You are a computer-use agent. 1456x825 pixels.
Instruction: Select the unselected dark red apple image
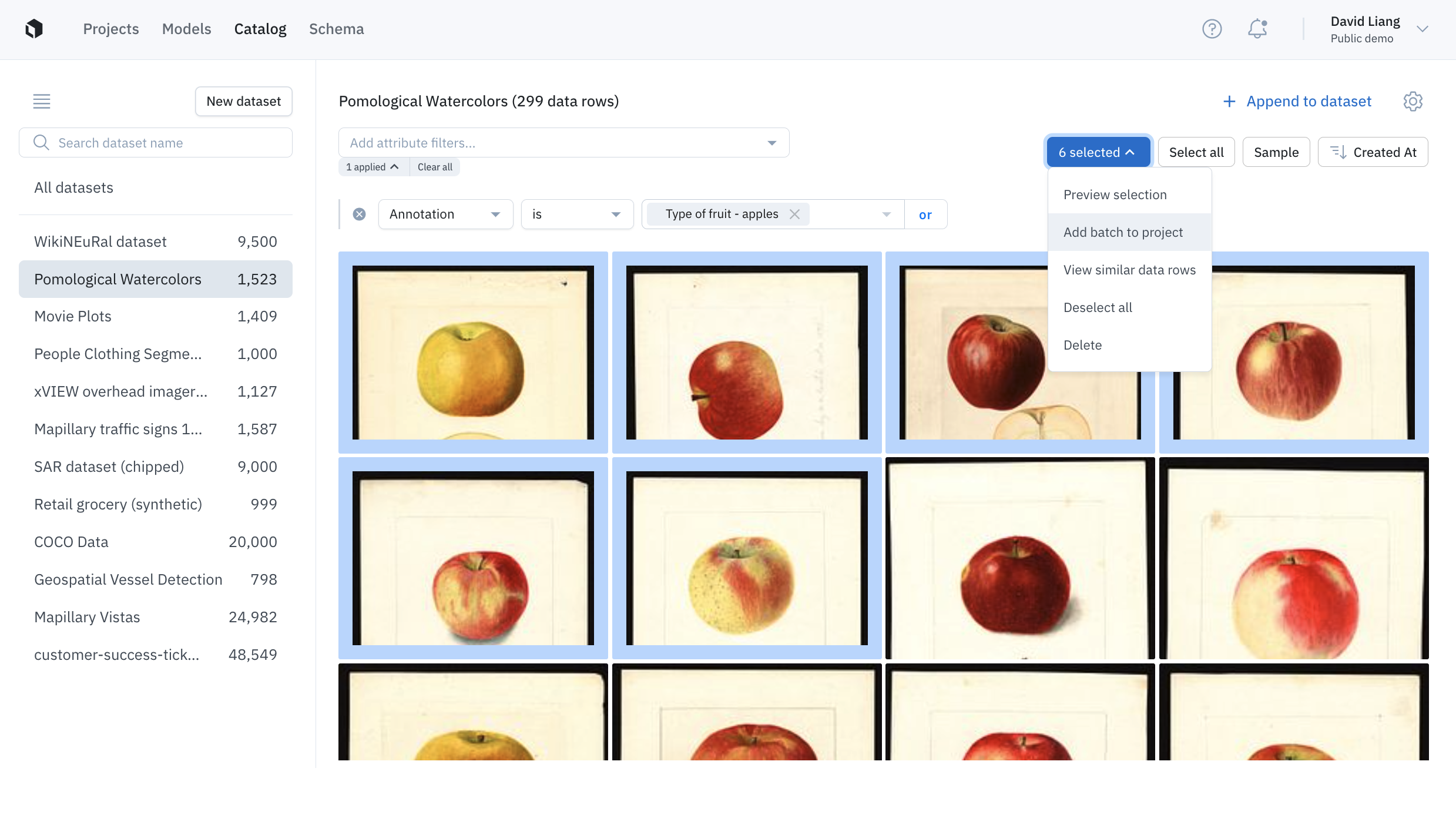[1019, 558]
